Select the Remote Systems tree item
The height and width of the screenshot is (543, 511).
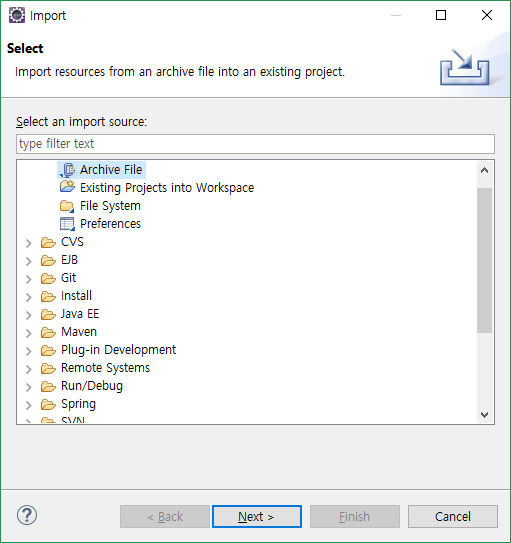[x=105, y=368]
